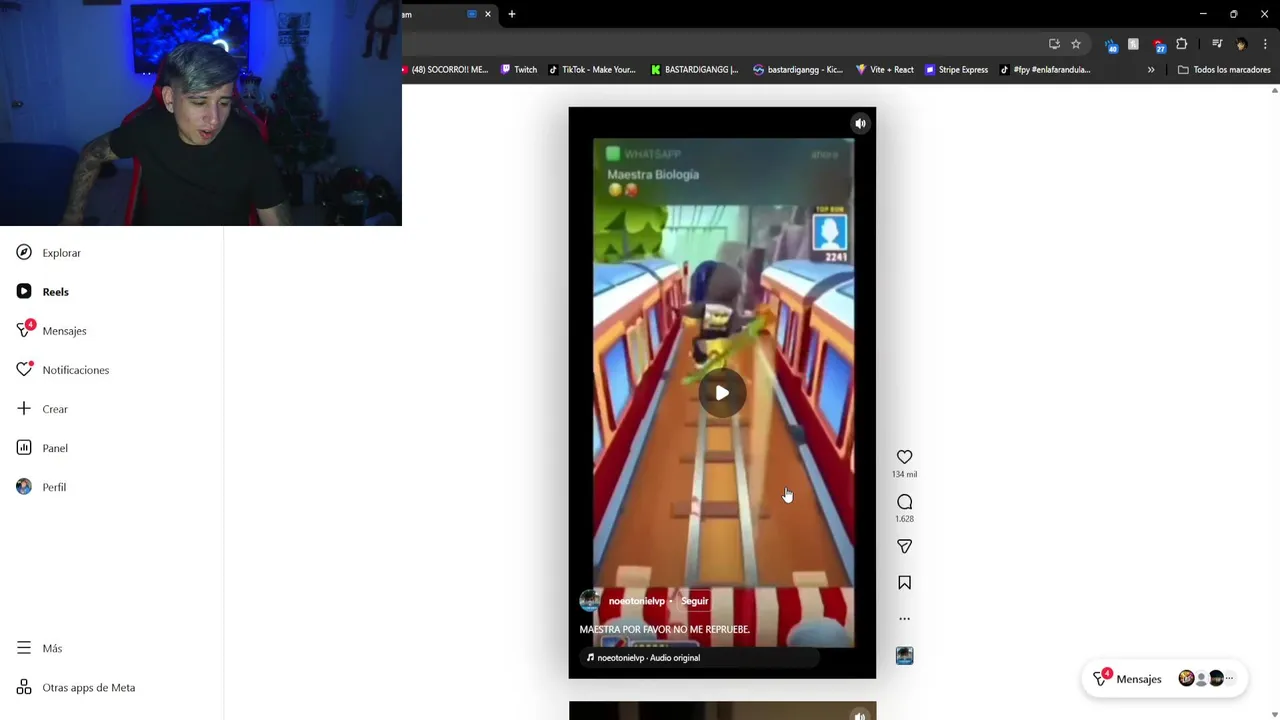The width and height of the screenshot is (1280, 720).
Task: Expand the Más hamburger menu
Action: point(40,648)
